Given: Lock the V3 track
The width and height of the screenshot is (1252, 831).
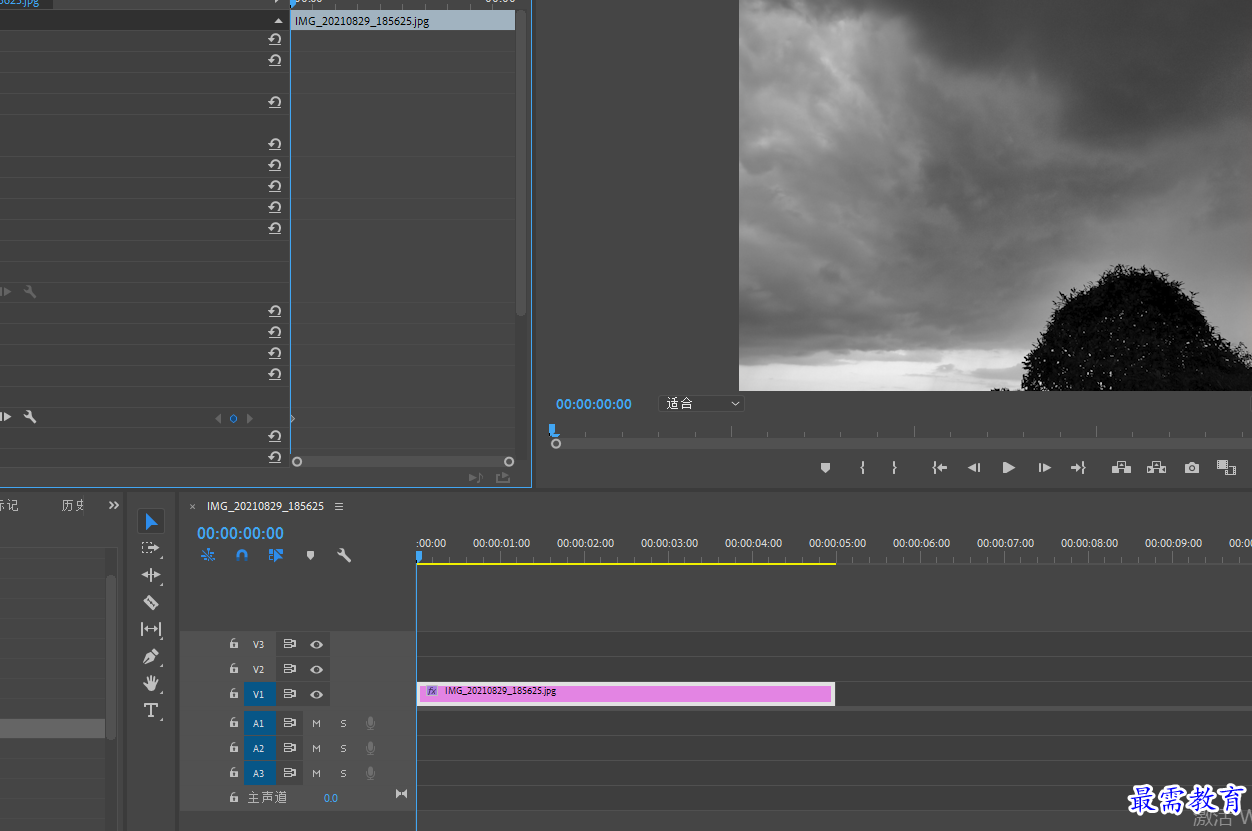Looking at the screenshot, I should point(234,644).
